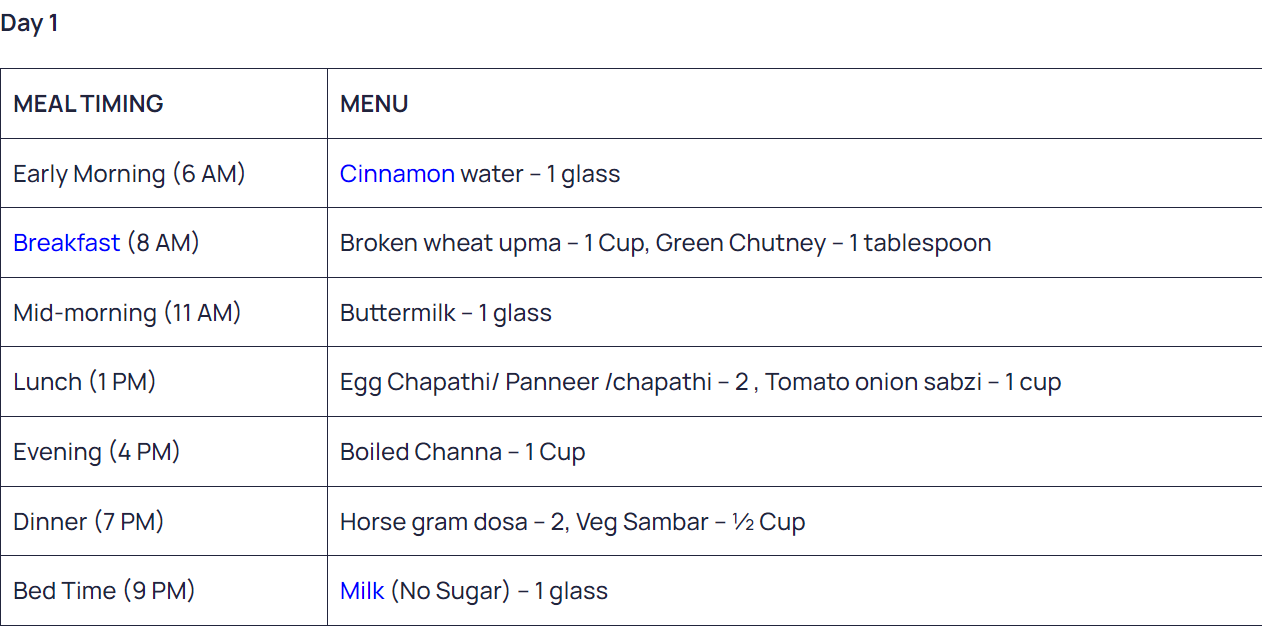Open the Cinnamon link
The width and height of the screenshot is (1262, 635).
click(397, 174)
